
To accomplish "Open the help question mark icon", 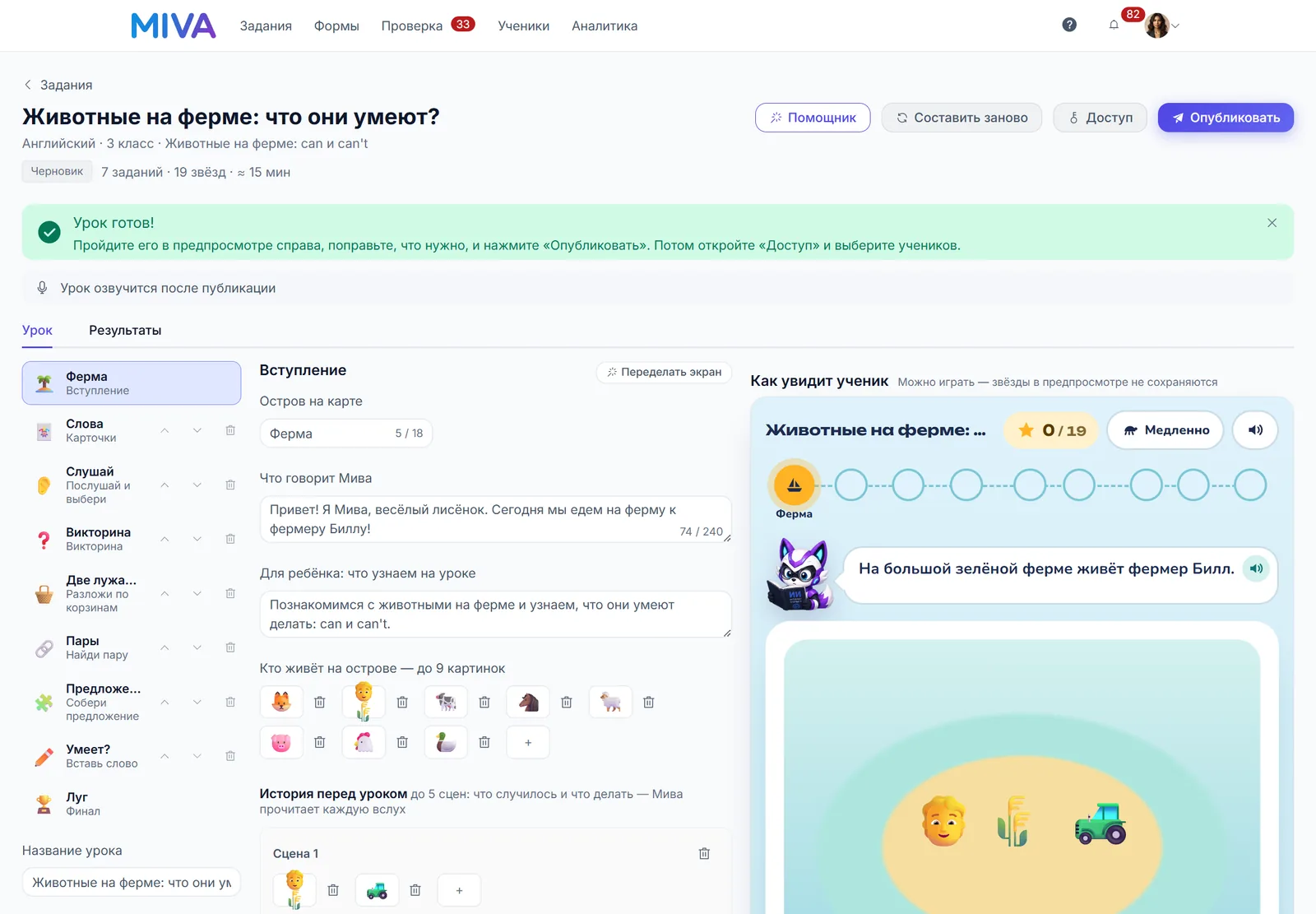I will pos(1069,25).
